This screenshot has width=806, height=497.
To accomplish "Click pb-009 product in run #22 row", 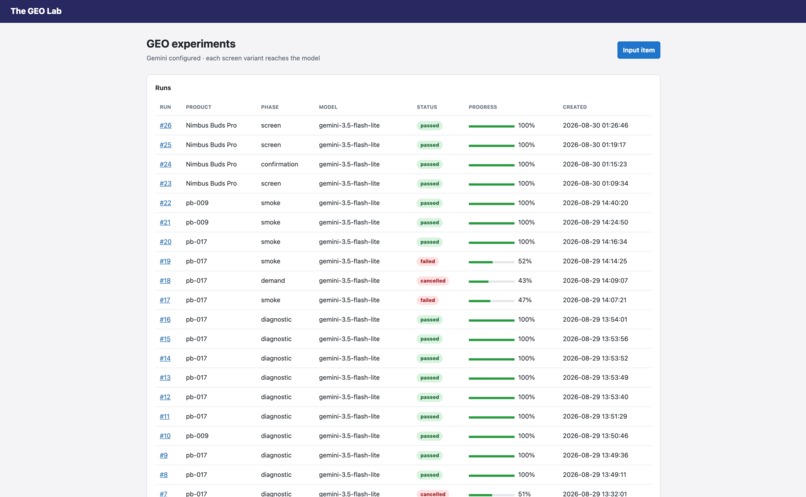I will coord(197,203).
